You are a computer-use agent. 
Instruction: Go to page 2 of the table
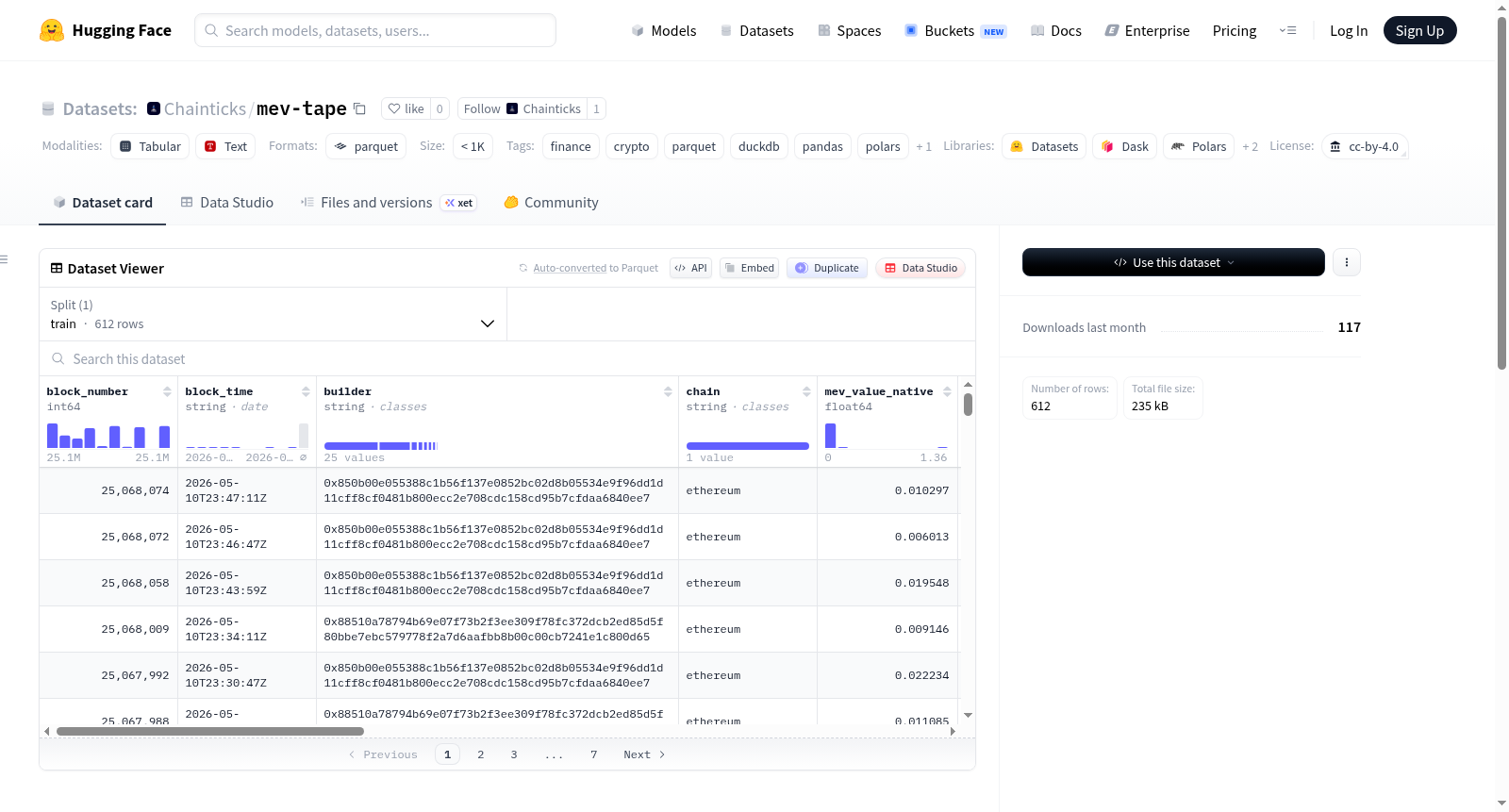[481, 754]
